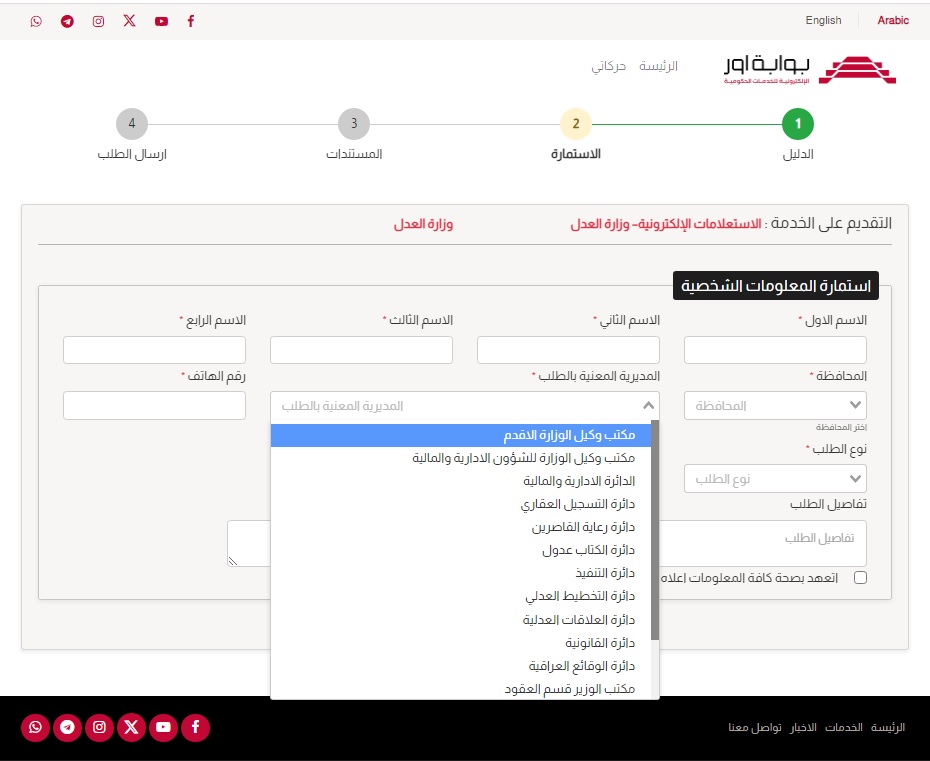Switch language to Arabic
This screenshot has height=761, width=930.
893,20
